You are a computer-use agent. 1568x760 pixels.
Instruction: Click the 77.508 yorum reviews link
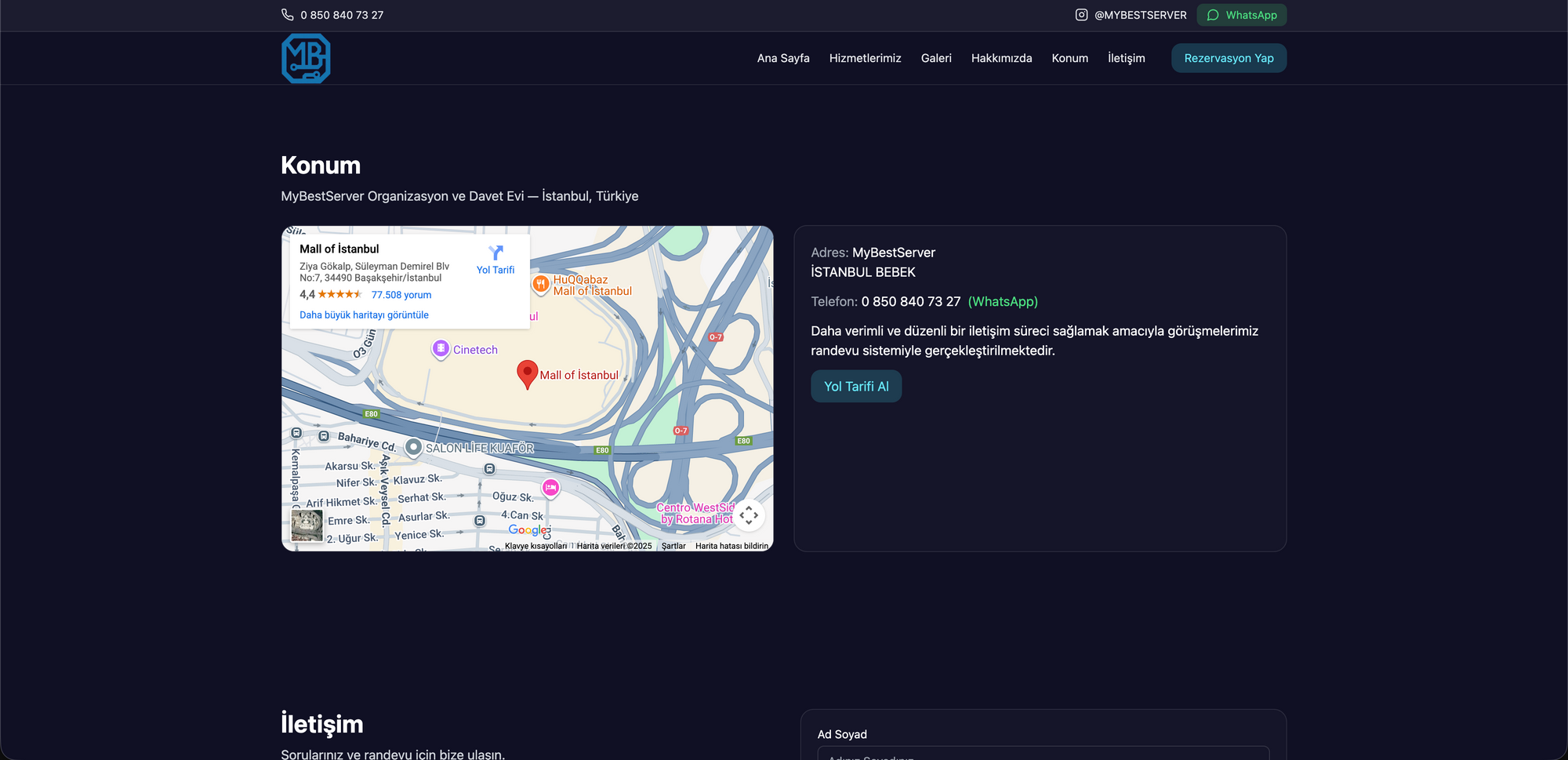tap(401, 295)
